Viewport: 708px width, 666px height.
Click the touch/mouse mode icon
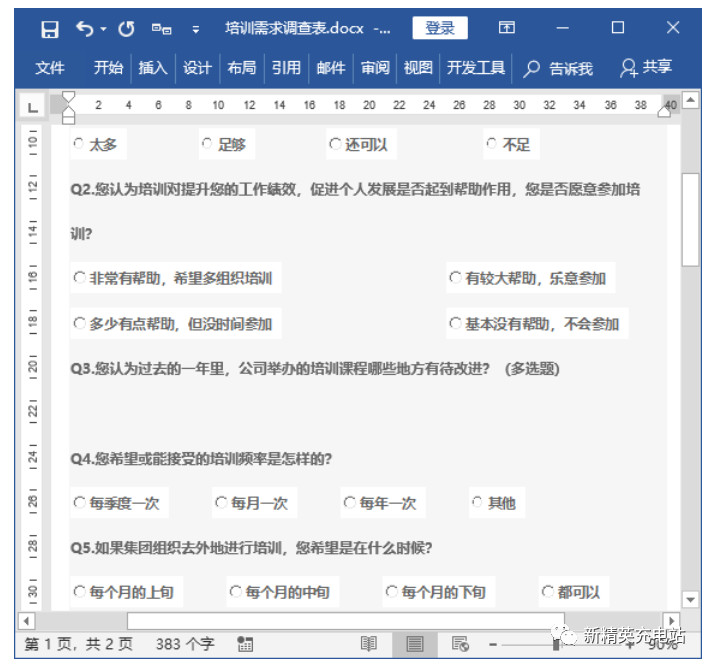coord(161,29)
